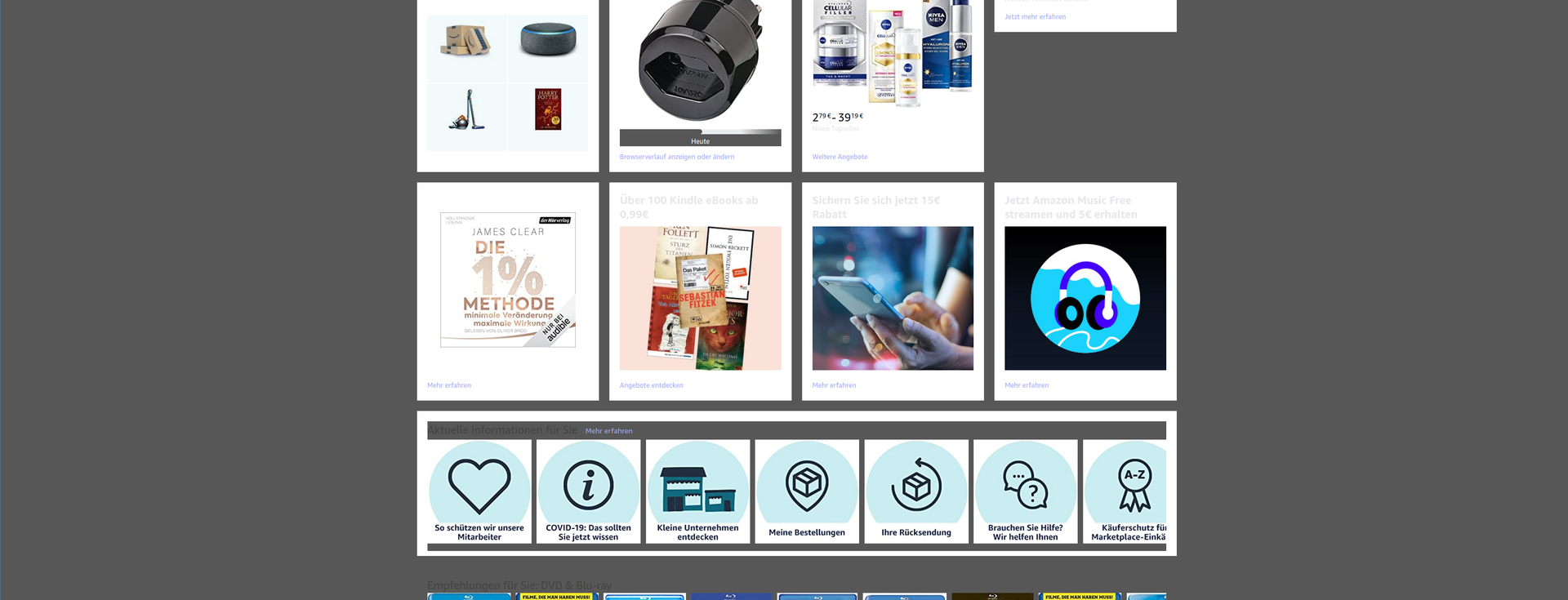This screenshot has height=600, width=1568.
Task: Click the Kindle eBooks collage image
Action: pyautogui.click(x=700, y=298)
